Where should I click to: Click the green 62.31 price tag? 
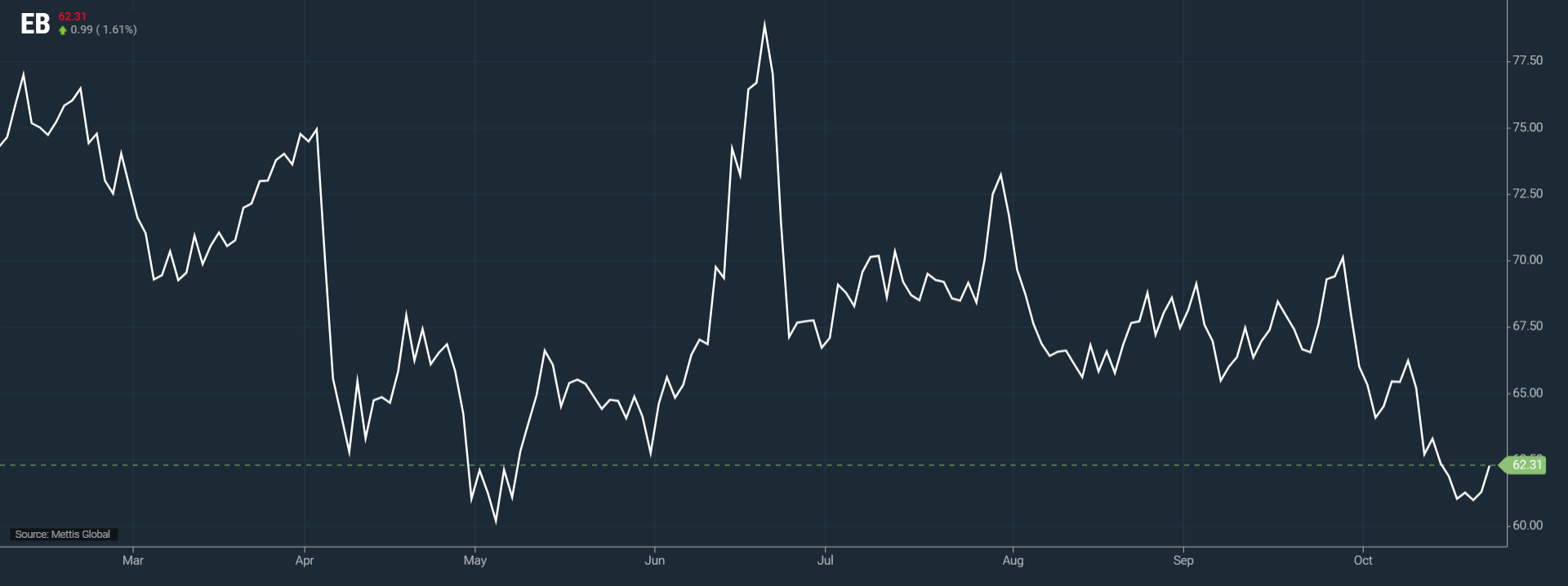(1525, 465)
